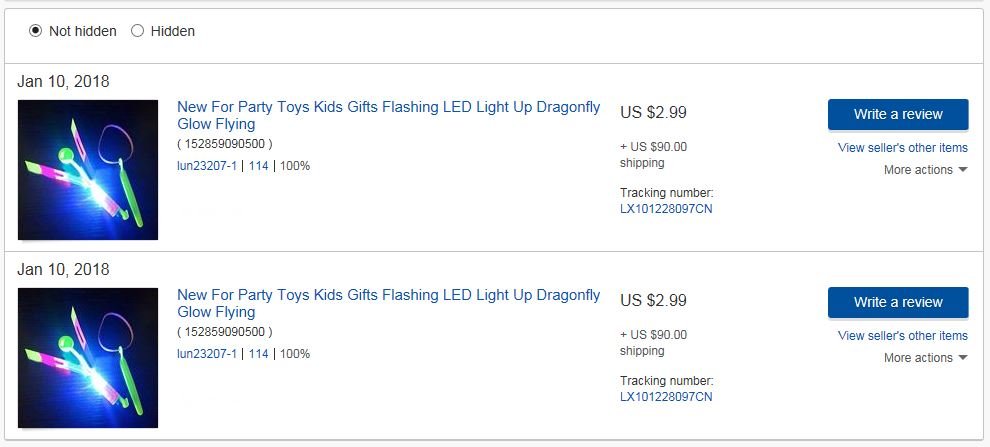Open seller lun23207-1 profile in second order
The image size is (990, 447).
(x=207, y=354)
